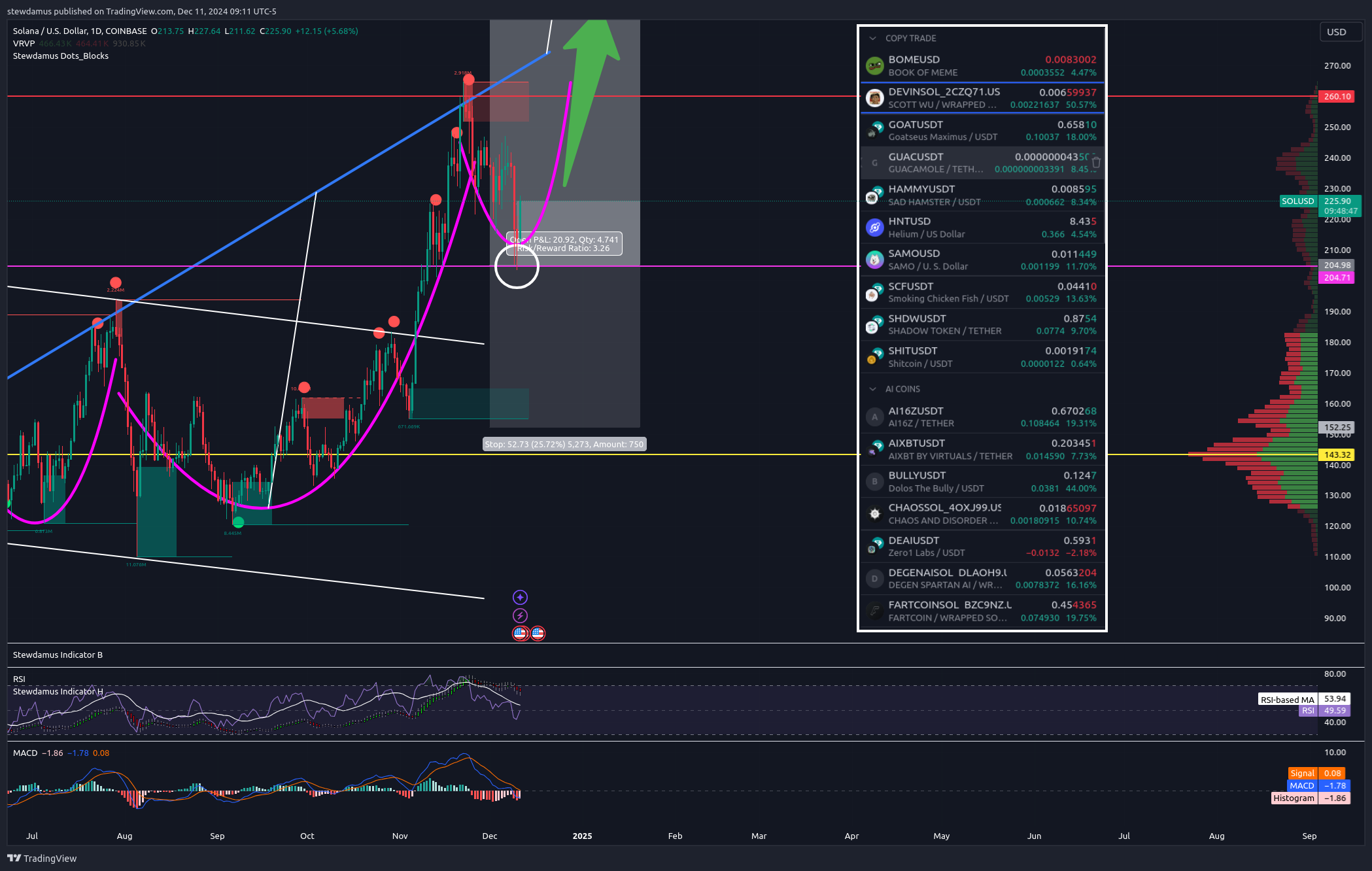Click the AI16ZUSDT 'A' symbol icon
Viewport: 1372px width, 871px height.
(x=874, y=417)
